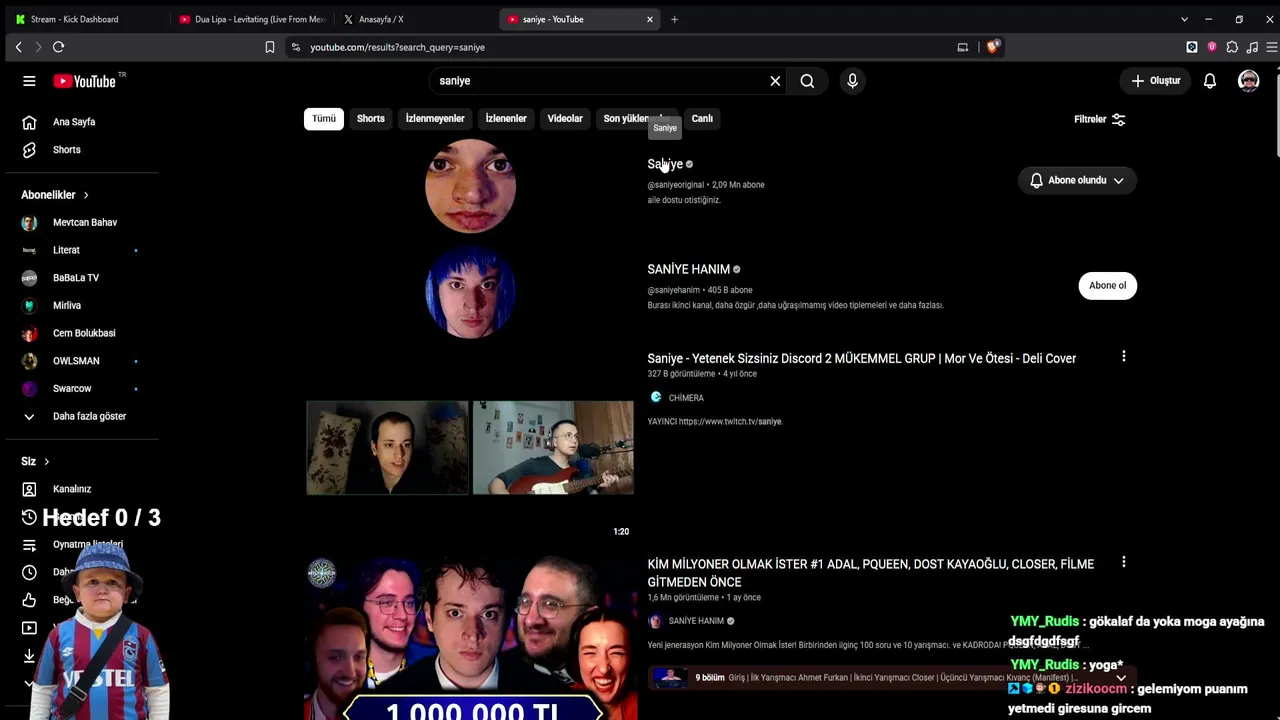Open options for the Deli Cover video
Image resolution: width=1280 pixels, height=720 pixels.
pos(1124,357)
